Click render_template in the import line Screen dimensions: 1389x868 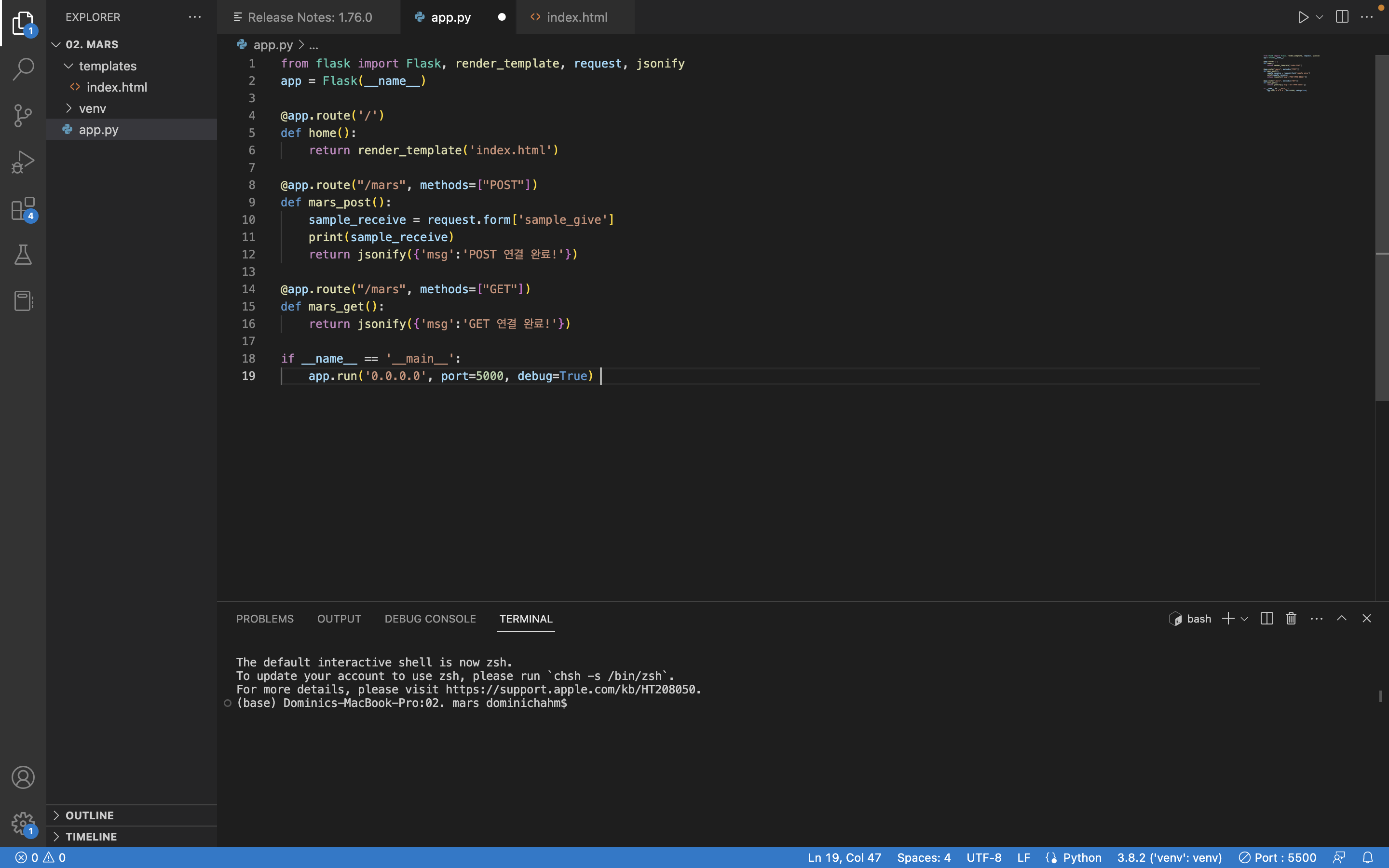(x=507, y=64)
